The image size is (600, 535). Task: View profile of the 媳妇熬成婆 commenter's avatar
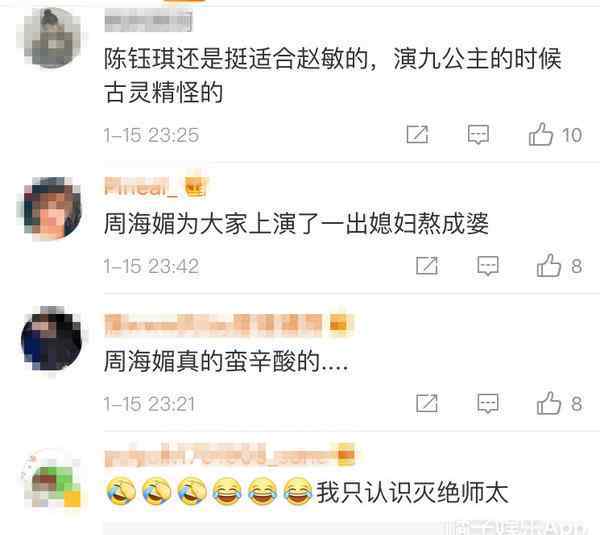pos(52,209)
